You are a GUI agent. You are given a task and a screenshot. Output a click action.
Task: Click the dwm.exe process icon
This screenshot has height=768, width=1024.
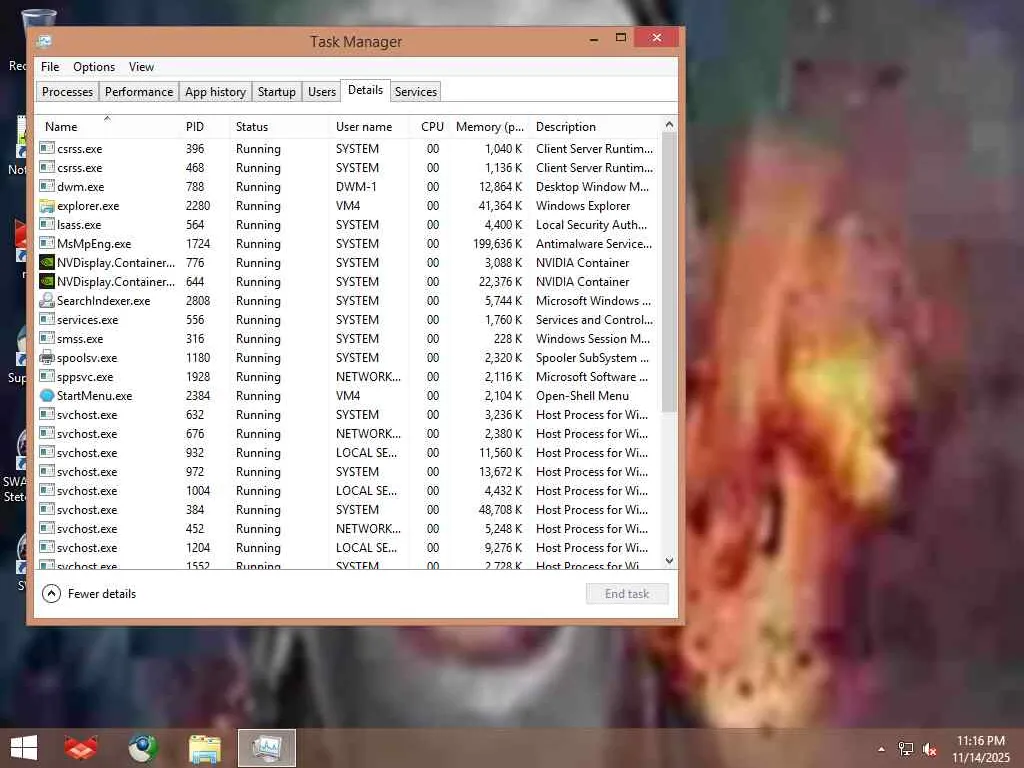[x=46, y=187]
